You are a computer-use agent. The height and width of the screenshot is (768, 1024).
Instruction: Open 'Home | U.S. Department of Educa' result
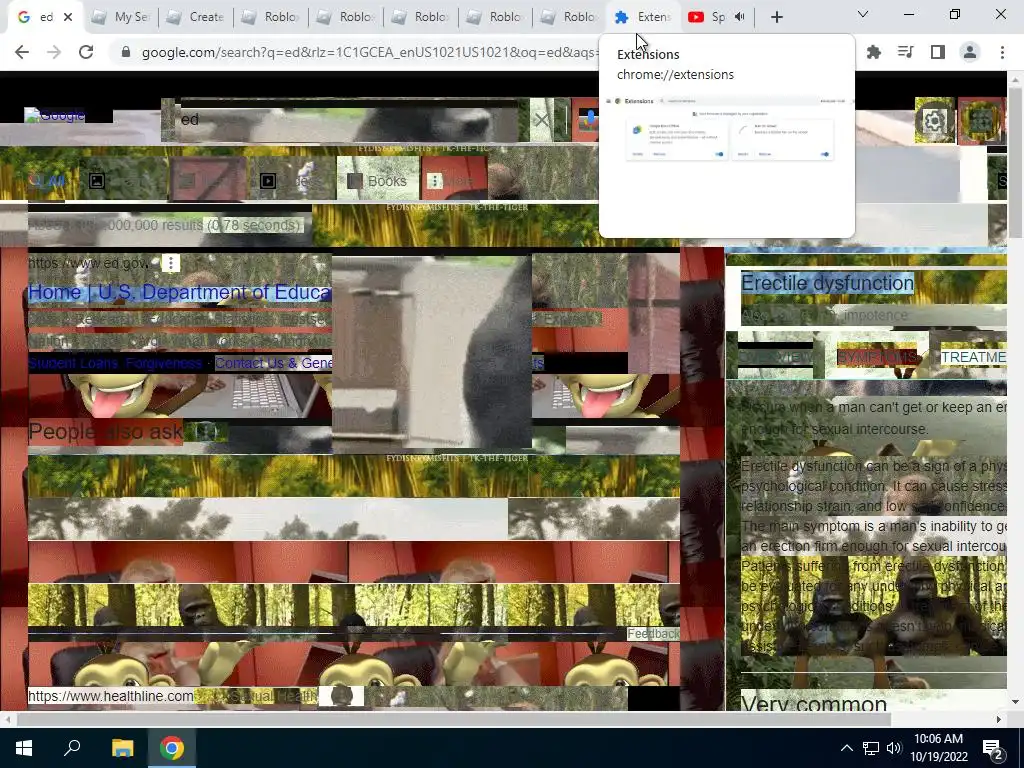[x=180, y=292]
